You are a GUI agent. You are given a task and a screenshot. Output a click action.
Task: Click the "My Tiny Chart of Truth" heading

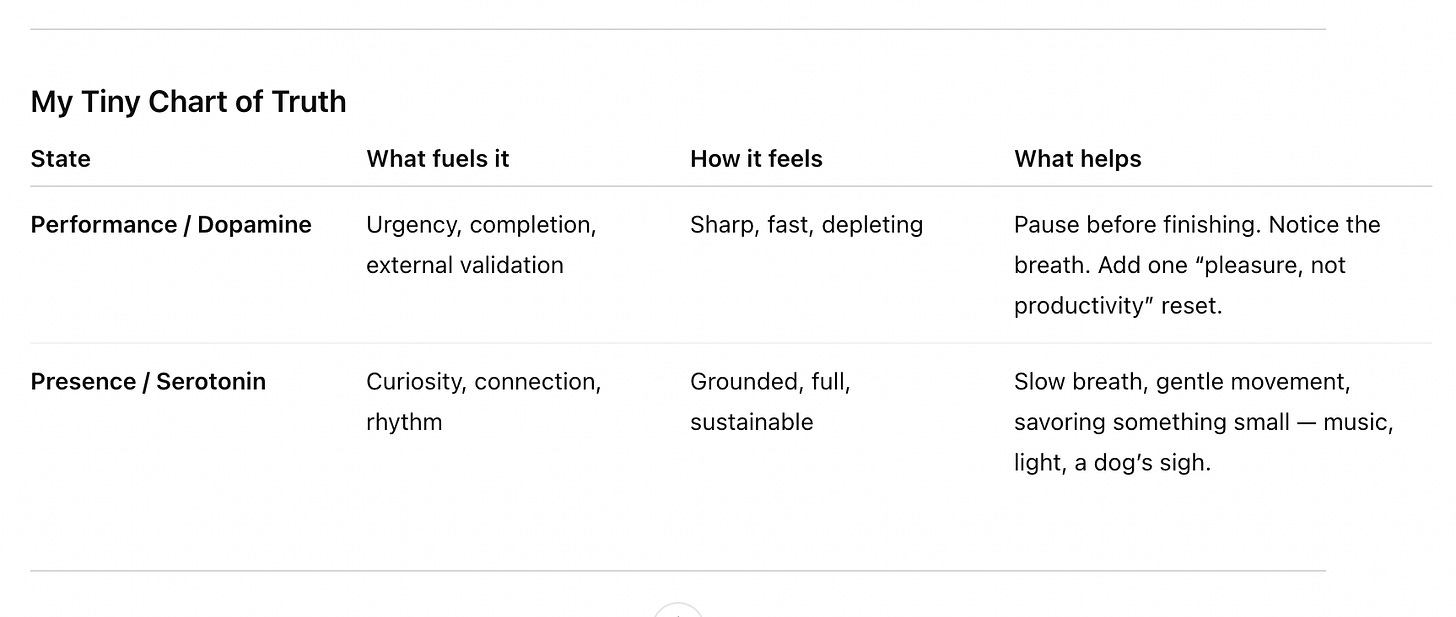[188, 101]
